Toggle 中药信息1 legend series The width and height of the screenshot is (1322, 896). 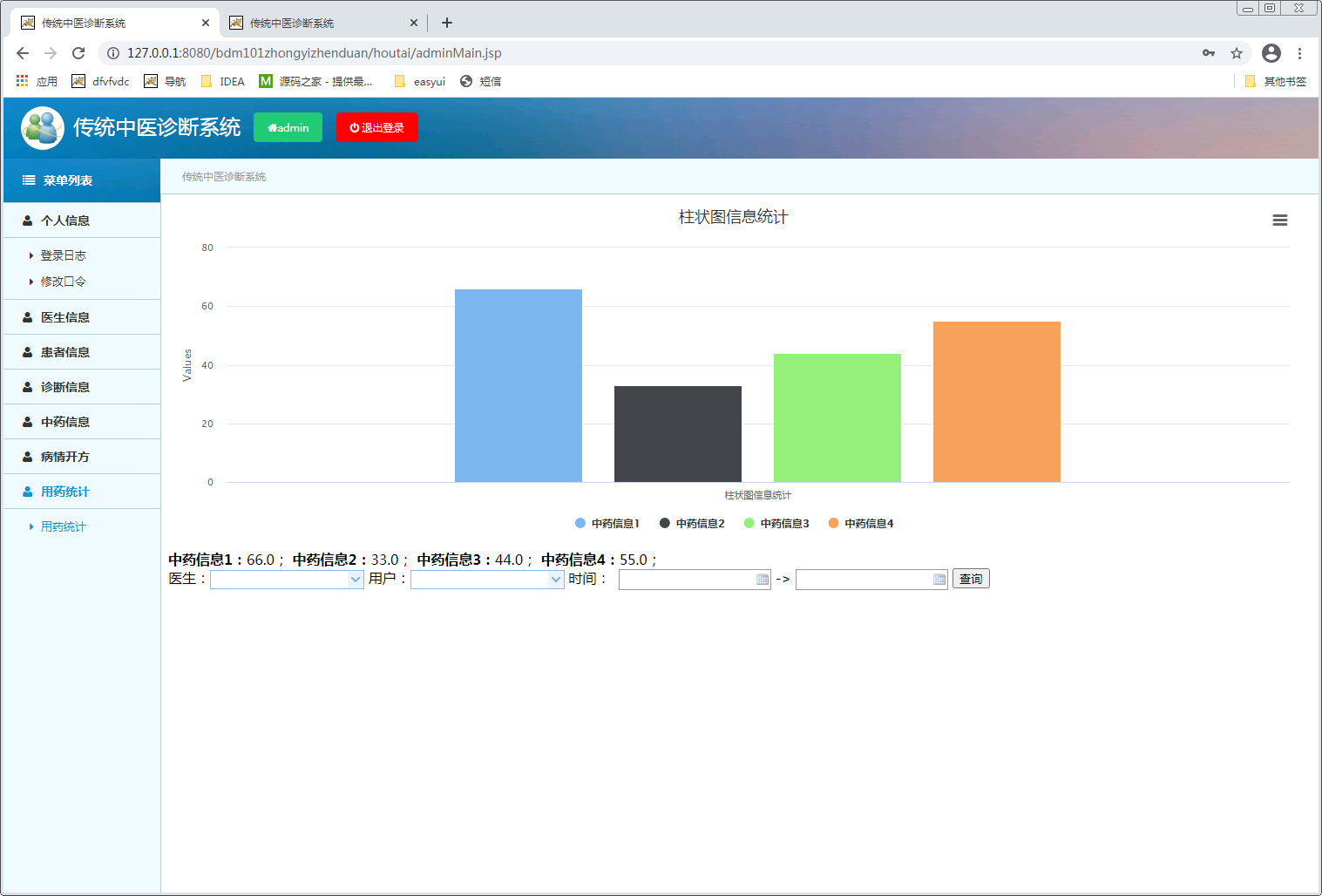point(607,523)
